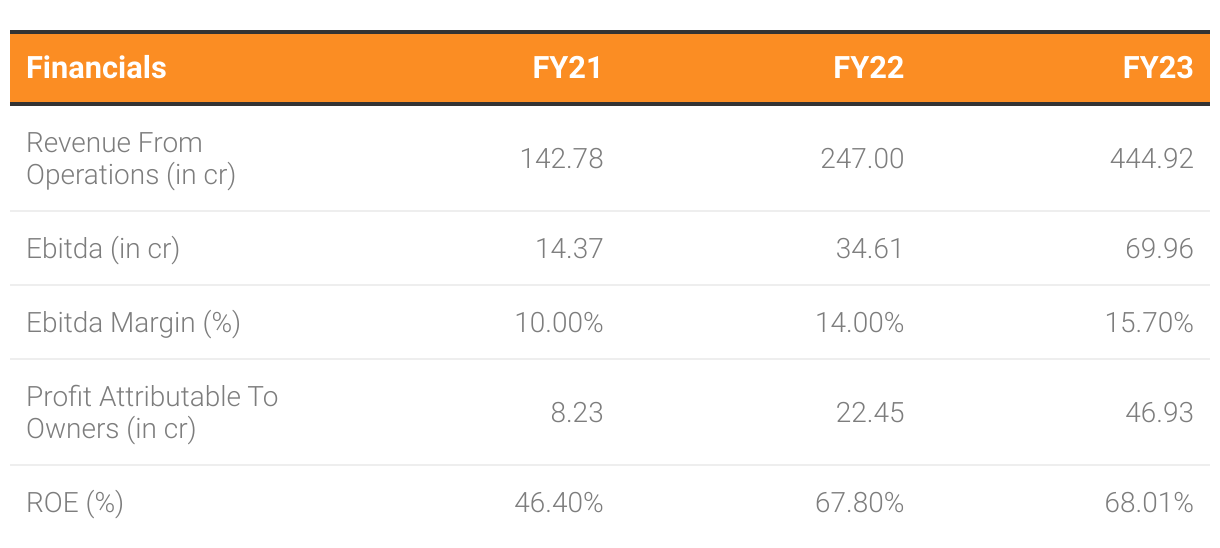Click FY22 revenue value 247.00

point(860,158)
